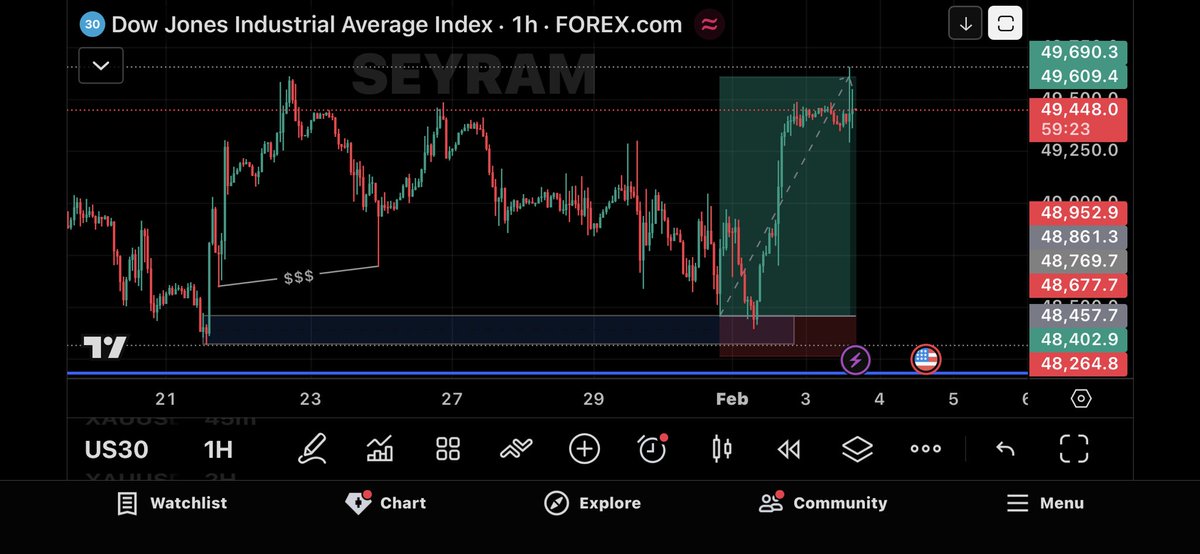Tap the pink wave indicator badge
The image size is (1200, 554).
[710, 24]
